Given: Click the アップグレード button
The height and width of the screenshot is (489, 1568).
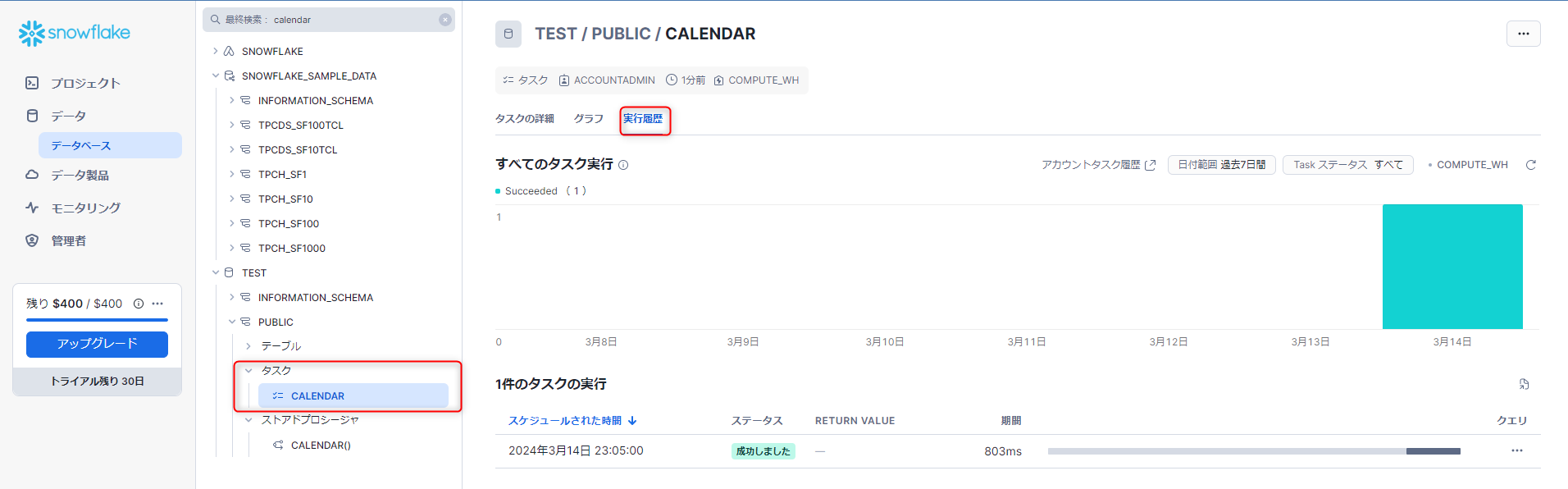Looking at the screenshot, I should pos(97,344).
